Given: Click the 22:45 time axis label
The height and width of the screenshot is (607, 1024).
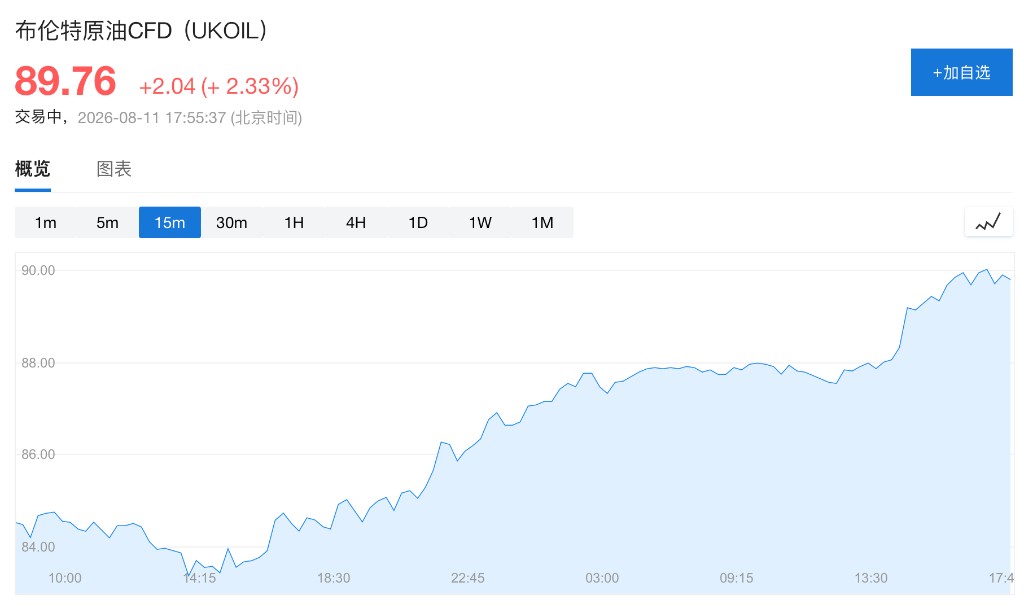Looking at the screenshot, I should coord(468,578).
